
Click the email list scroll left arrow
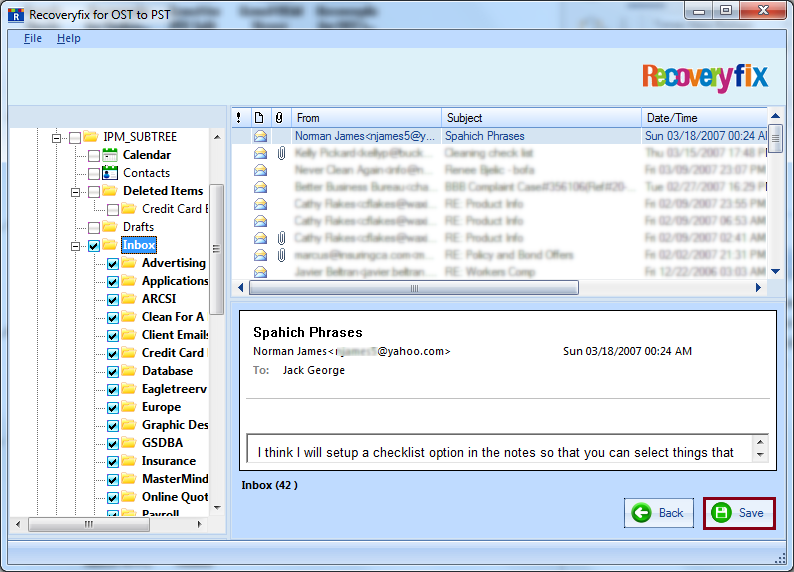point(241,288)
